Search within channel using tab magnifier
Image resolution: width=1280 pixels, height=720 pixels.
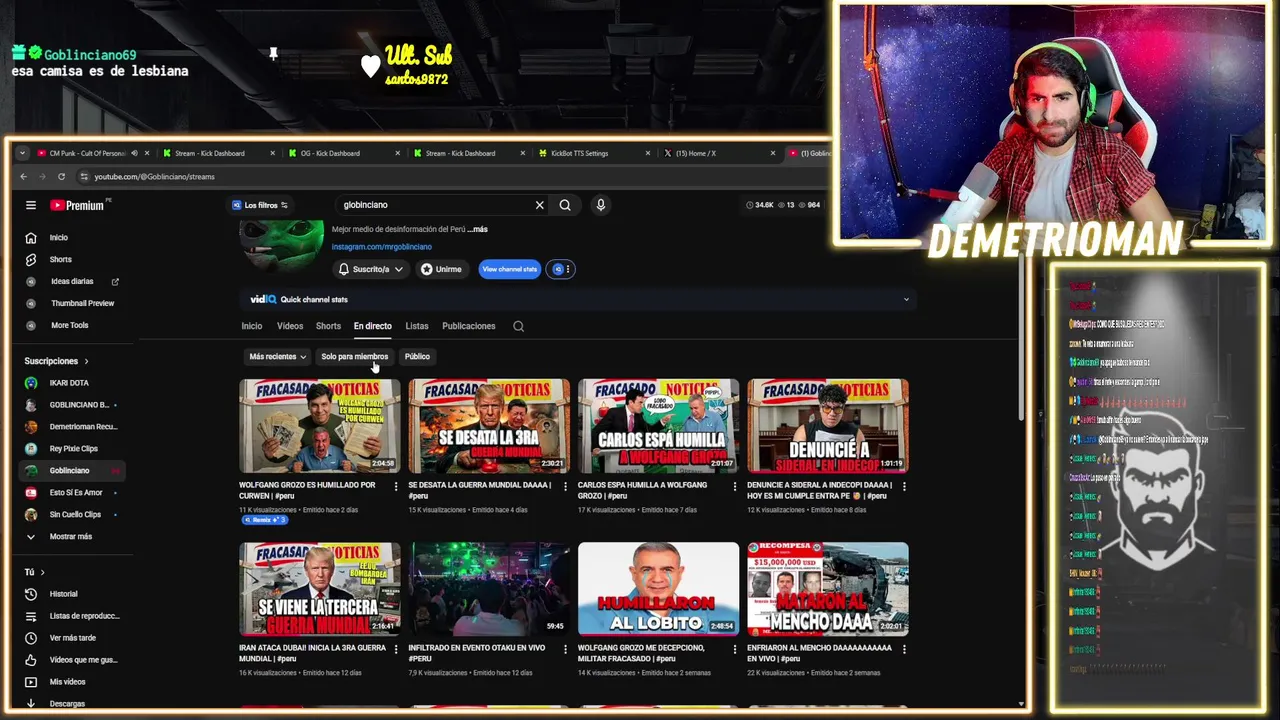[x=518, y=326]
